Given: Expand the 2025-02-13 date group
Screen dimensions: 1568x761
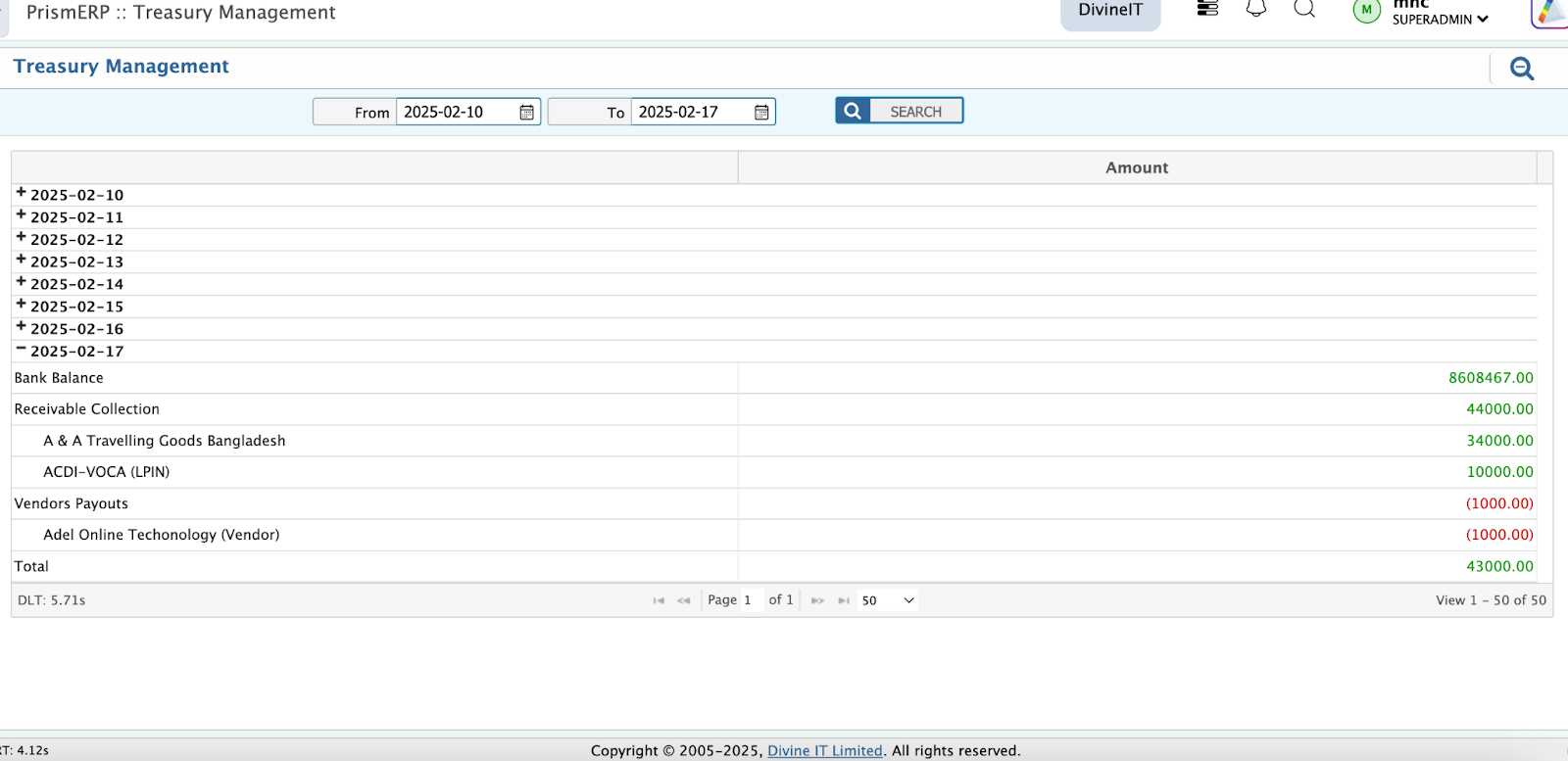Looking at the screenshot, I should [x=21, y=260].
